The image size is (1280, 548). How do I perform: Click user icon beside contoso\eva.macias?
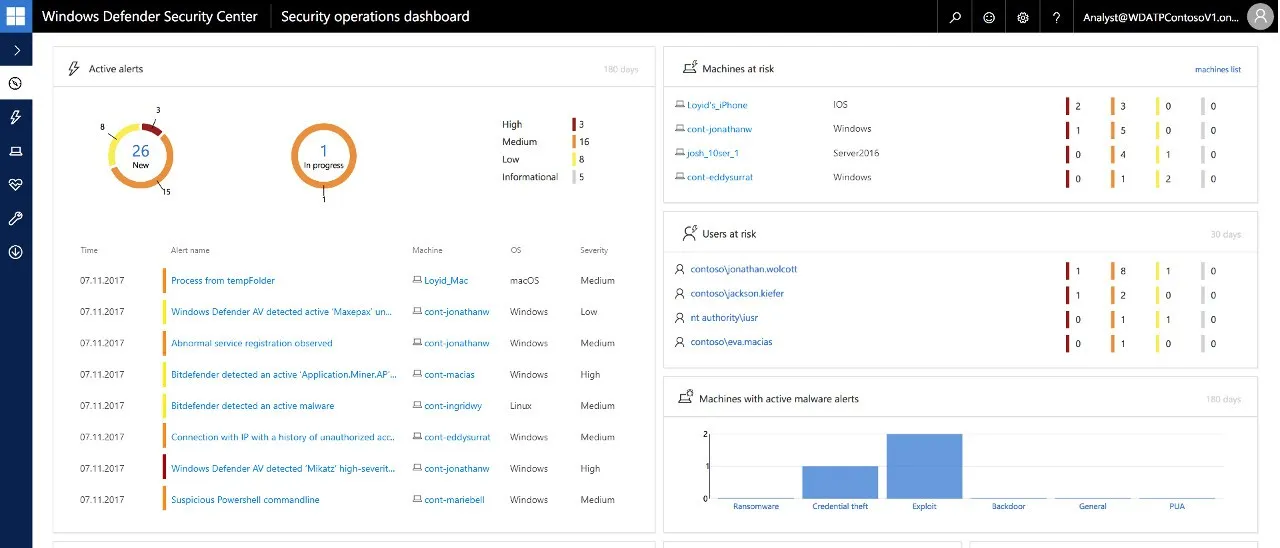click(680, 342)
